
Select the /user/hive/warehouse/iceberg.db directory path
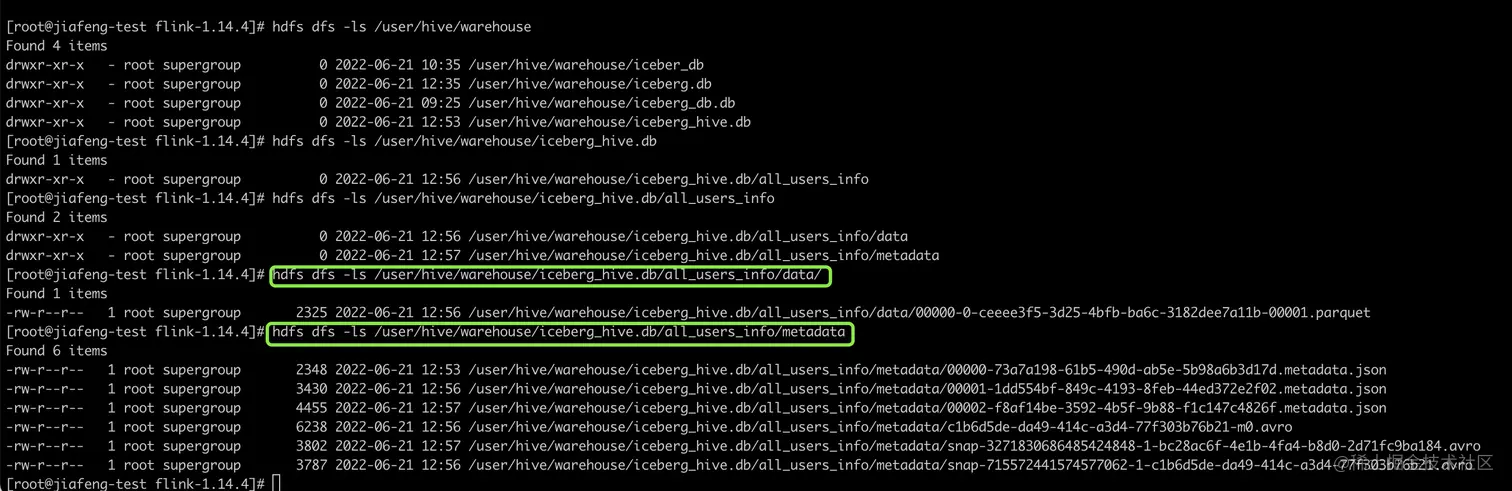coord(590,84)
